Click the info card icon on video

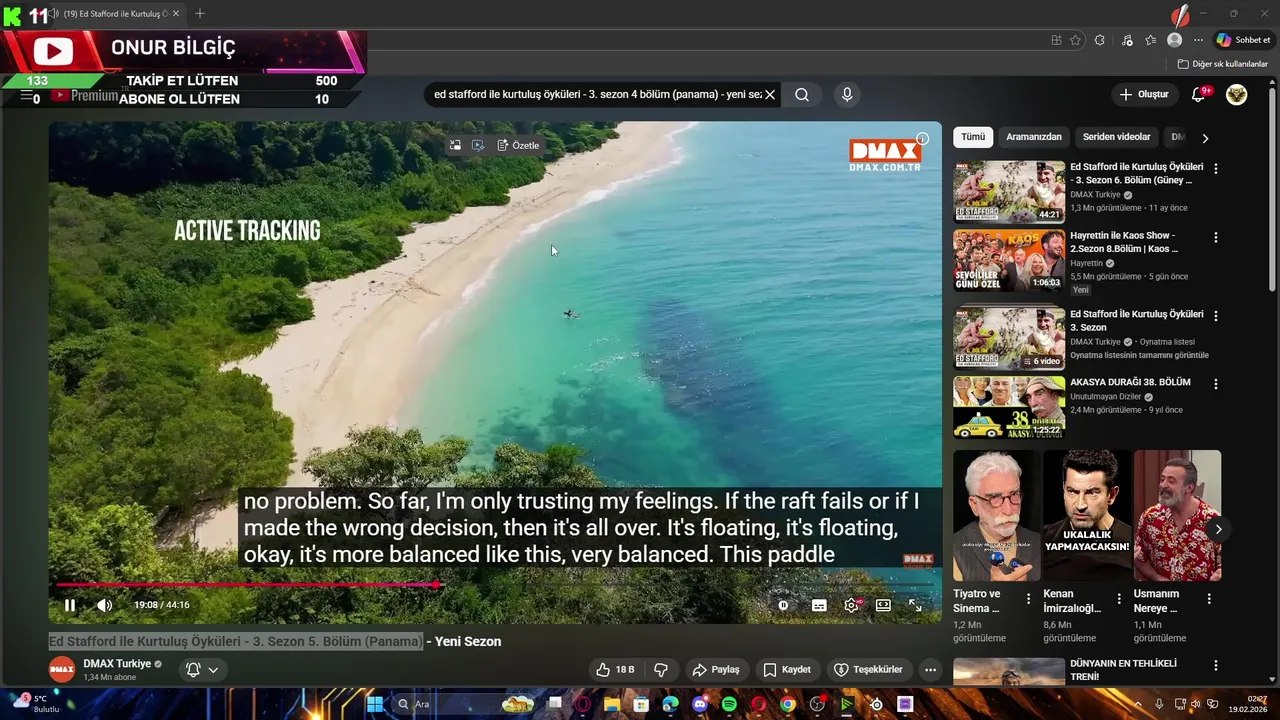pyautogui.click(x=923, y=139)
